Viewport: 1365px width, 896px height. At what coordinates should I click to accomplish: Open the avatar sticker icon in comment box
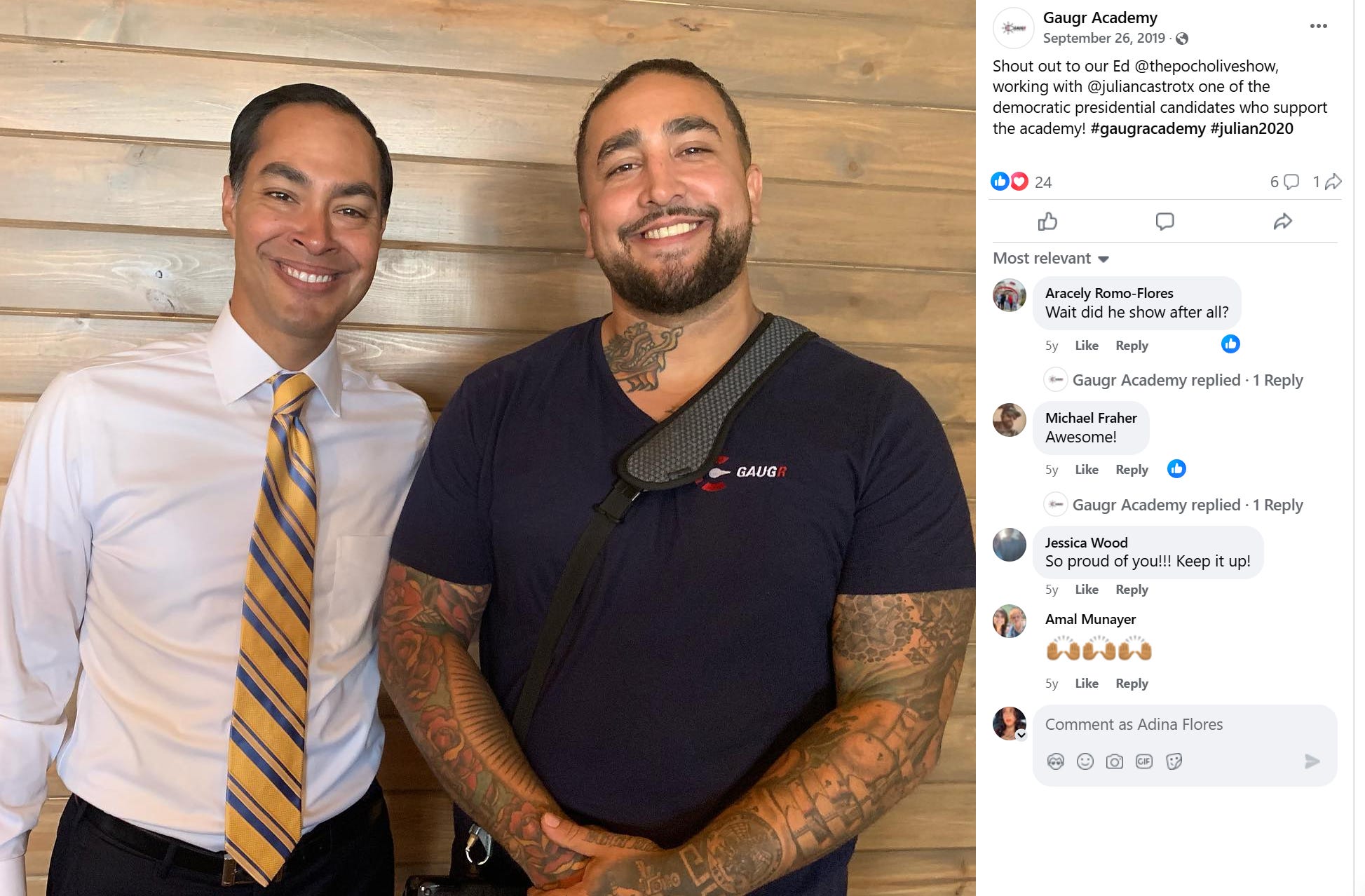tap(1055, 761)
